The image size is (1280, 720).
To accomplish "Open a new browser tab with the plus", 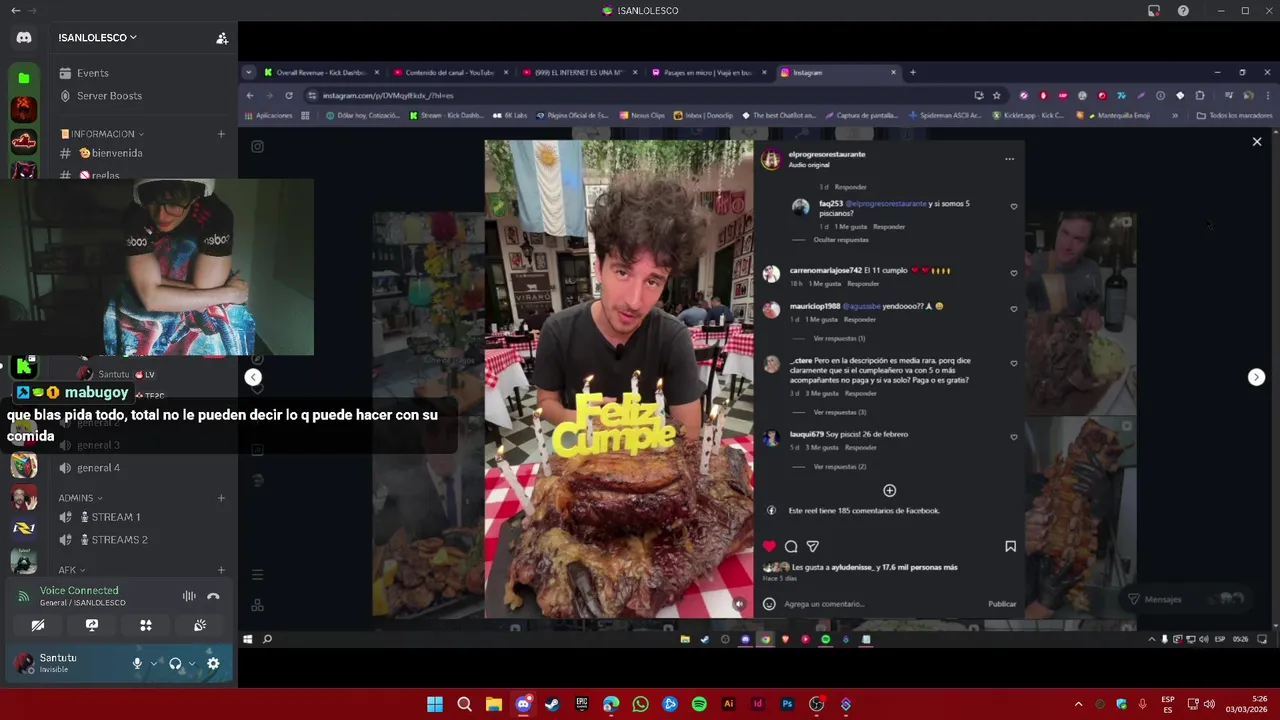I will point(912,72).
